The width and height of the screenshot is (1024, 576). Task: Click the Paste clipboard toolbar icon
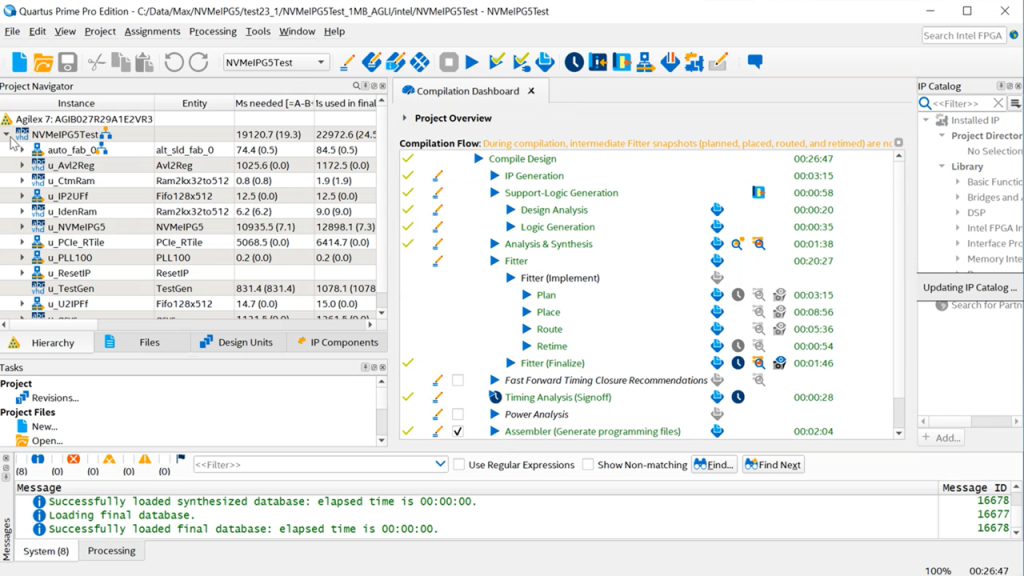[x=144, y=62]
